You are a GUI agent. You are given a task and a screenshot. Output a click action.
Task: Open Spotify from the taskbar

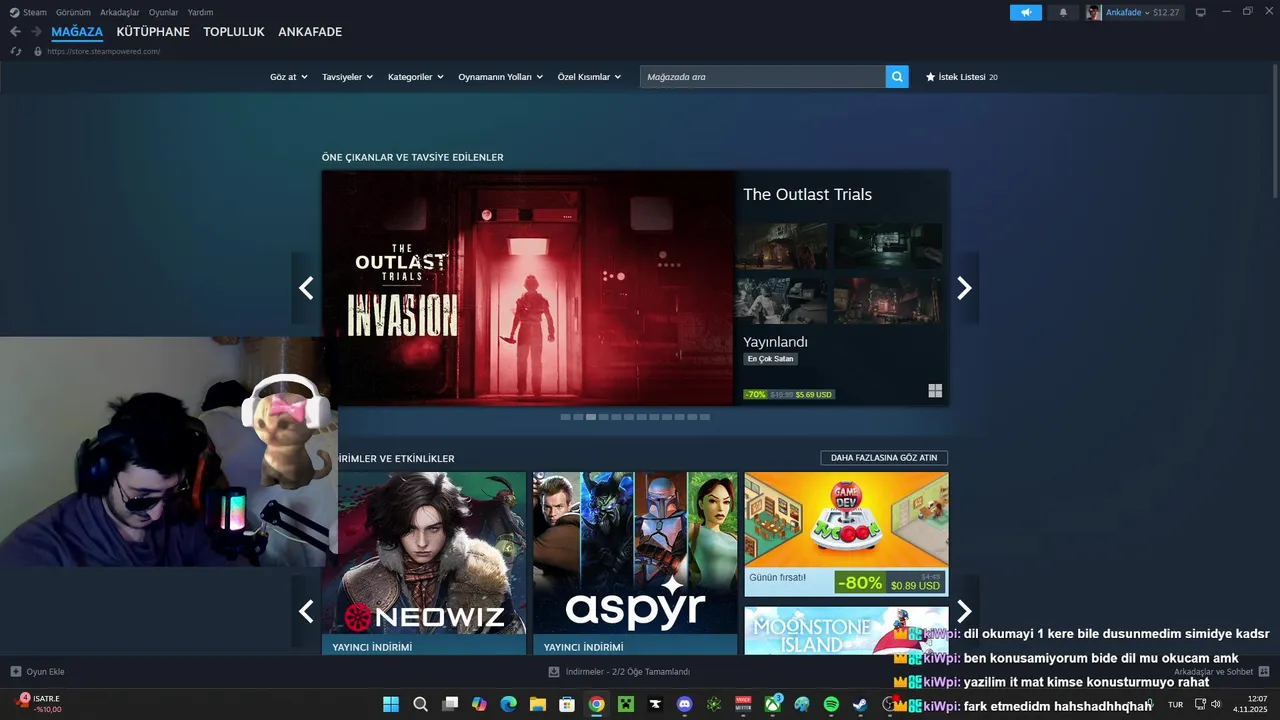pyautogui.click(x=831, y=704)
